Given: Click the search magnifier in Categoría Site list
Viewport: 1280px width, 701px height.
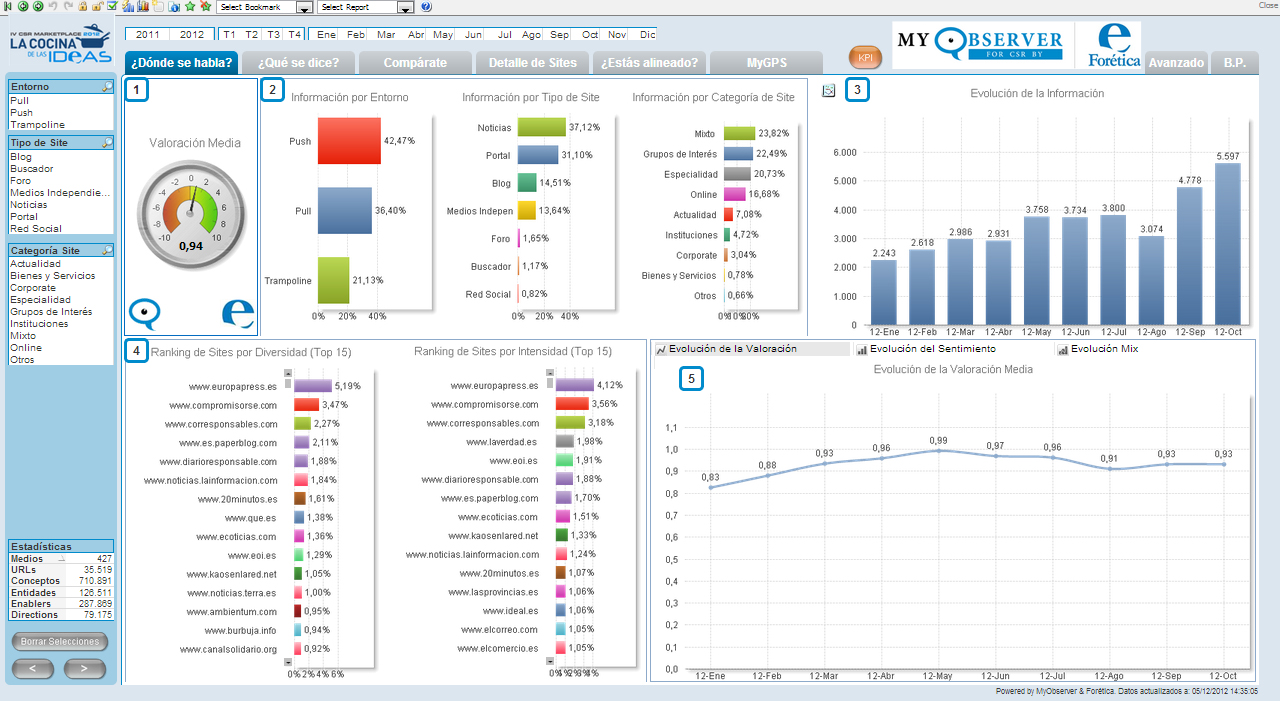Looking at the screenshot, I should 107,250.
